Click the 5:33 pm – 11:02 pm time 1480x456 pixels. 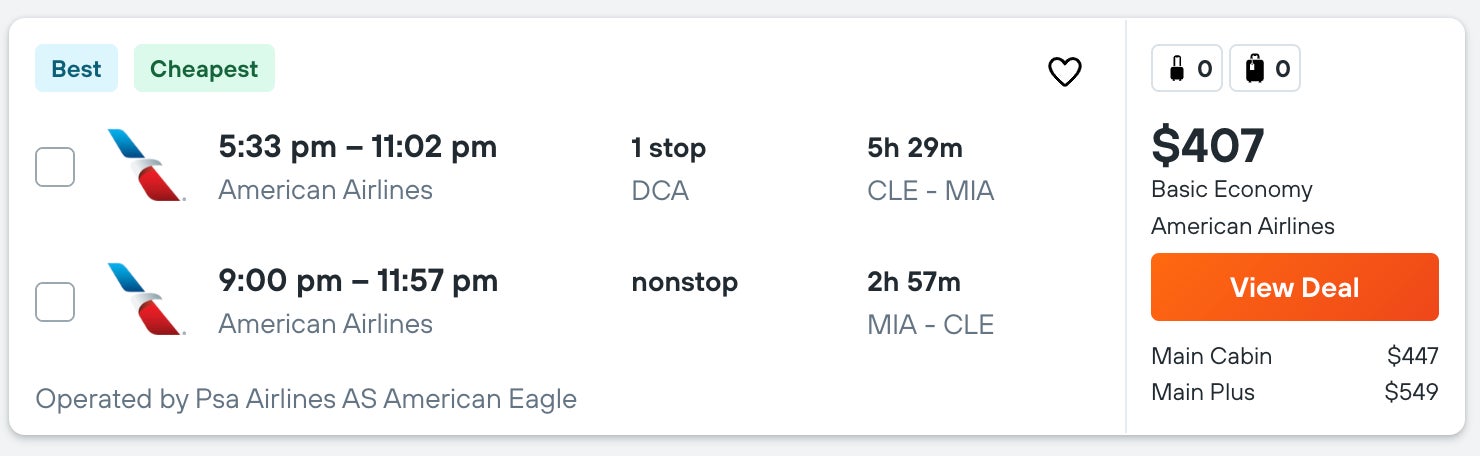[x=357, y=148]
